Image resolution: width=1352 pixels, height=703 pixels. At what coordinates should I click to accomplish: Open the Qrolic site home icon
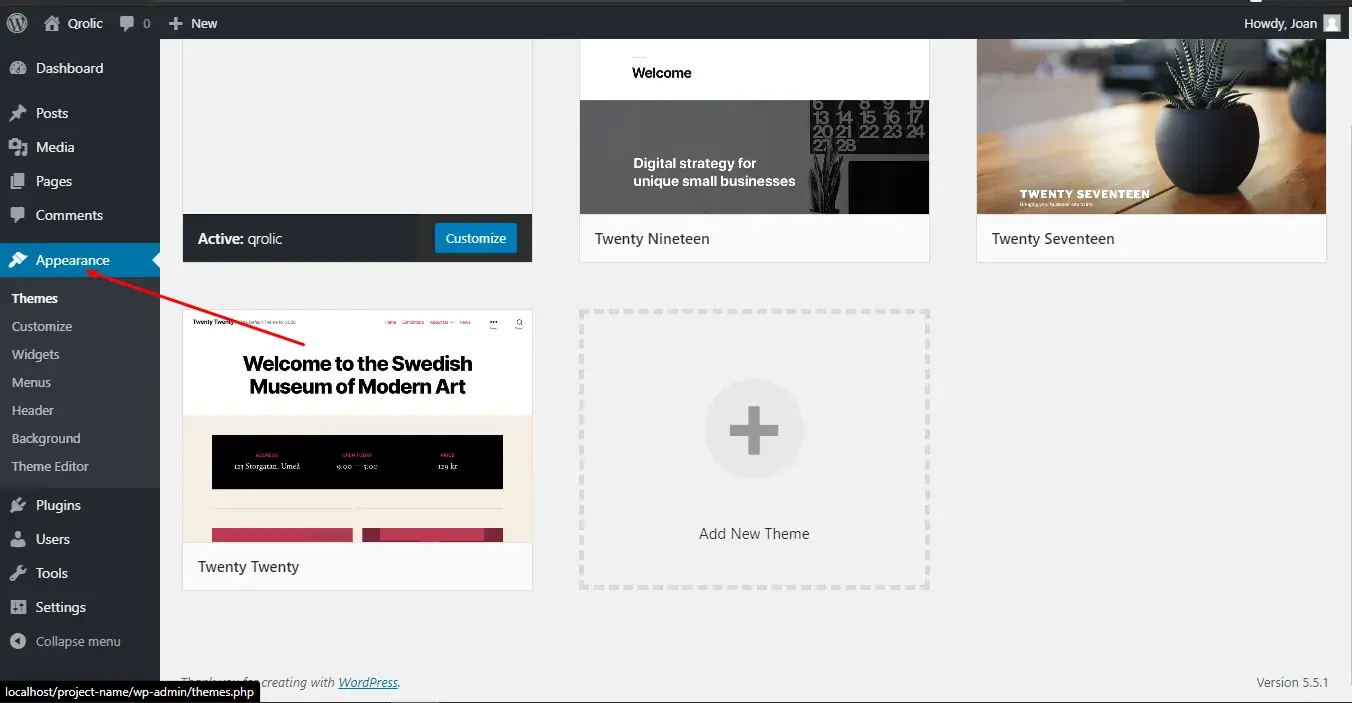coord(52,23)
